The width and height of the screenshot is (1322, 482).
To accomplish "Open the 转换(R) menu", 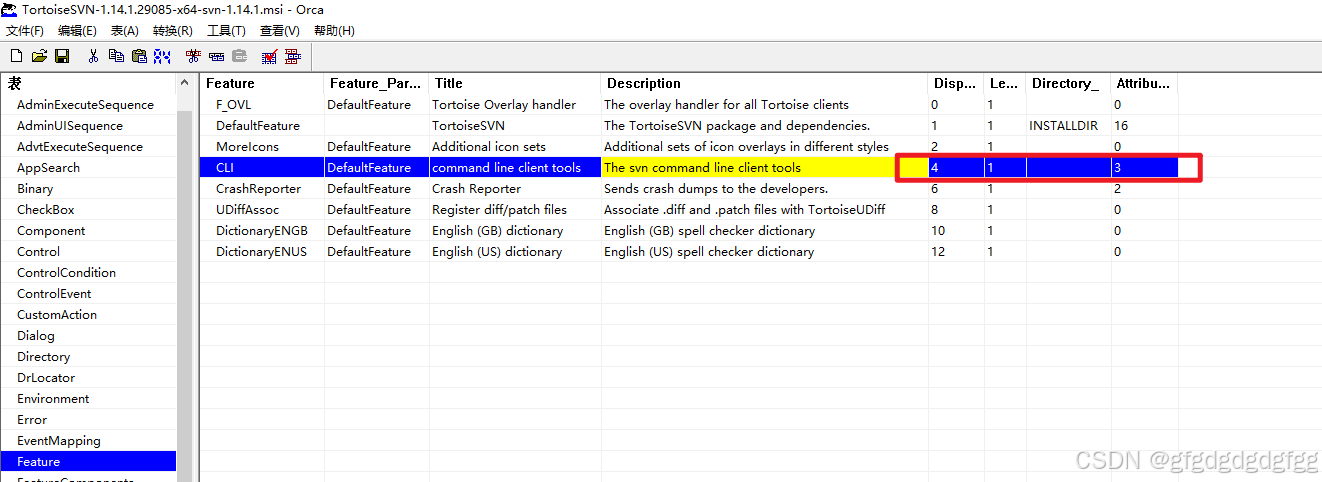I will (173, 31).
